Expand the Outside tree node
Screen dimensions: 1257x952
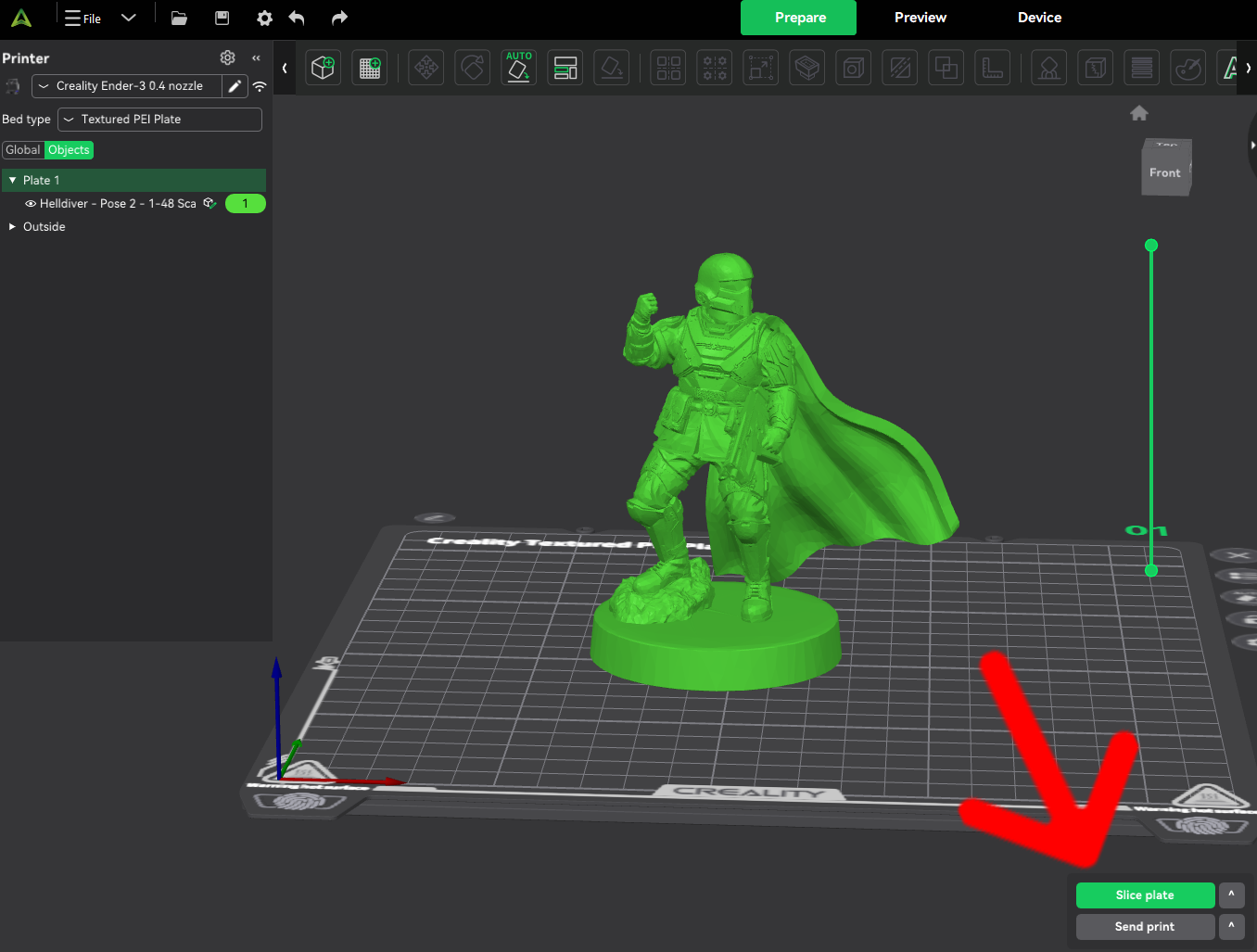pos(12,227)
